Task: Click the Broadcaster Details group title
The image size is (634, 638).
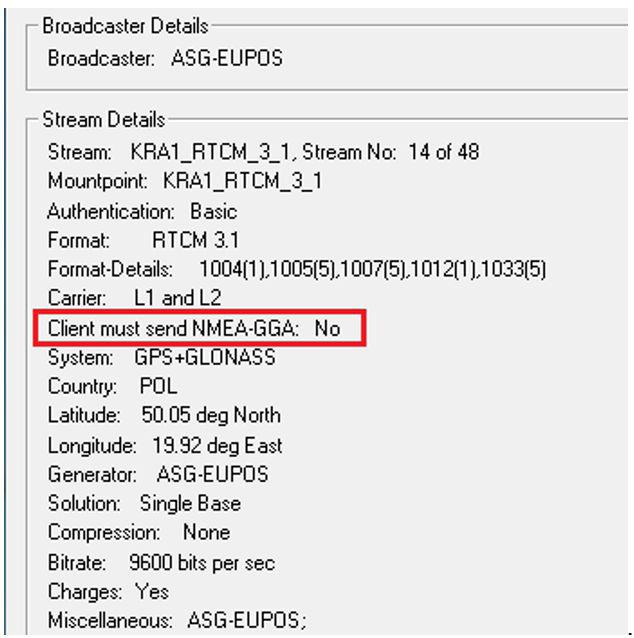Action: click(125, 26)
